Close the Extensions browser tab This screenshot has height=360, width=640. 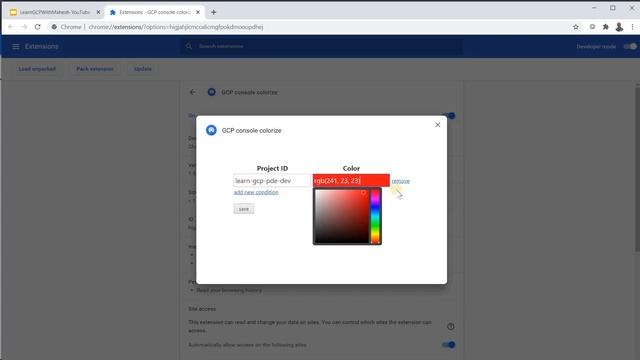pos(198,12)
